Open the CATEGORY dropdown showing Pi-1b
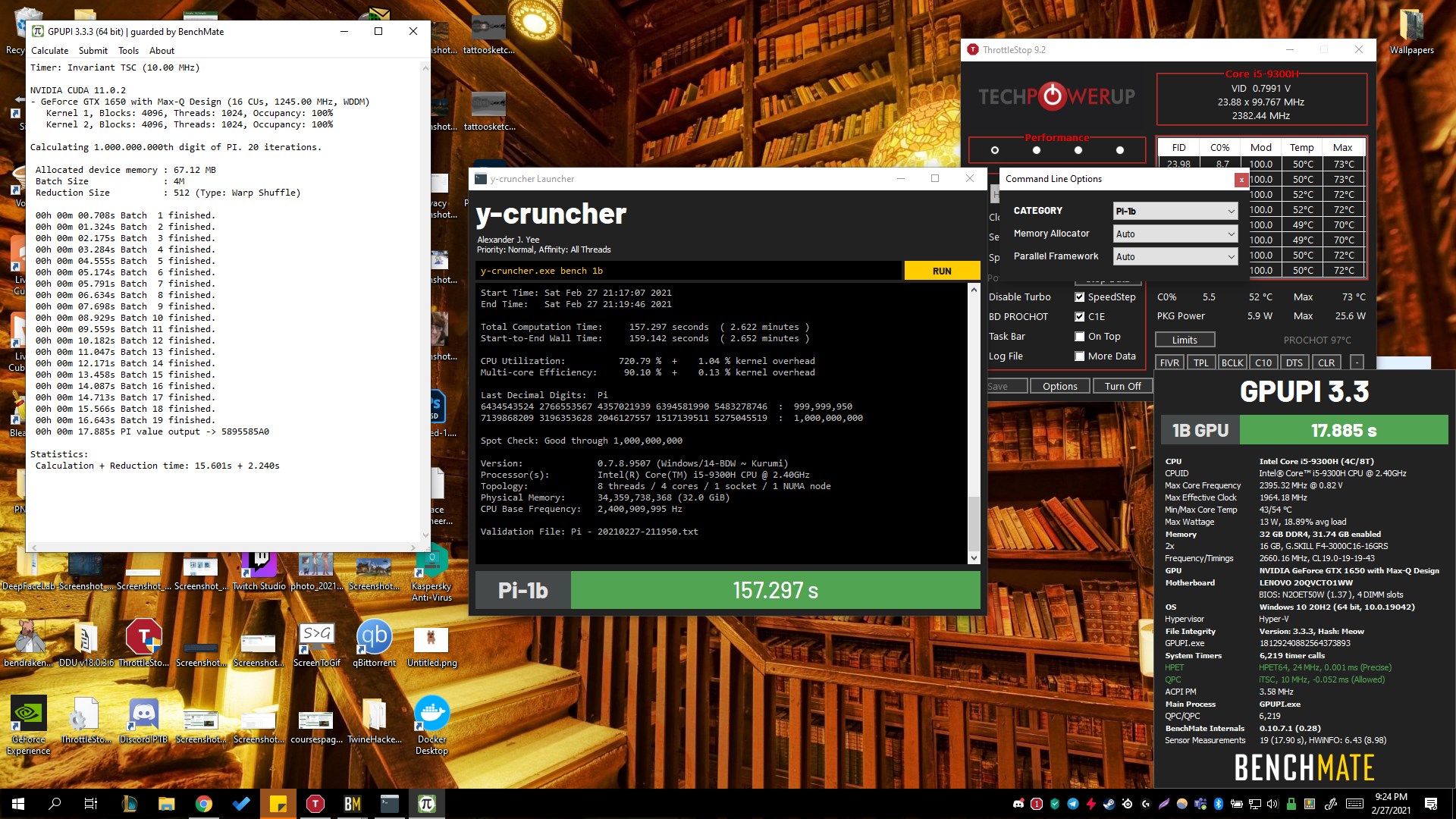Image resolution: width=1456 pixels, height=819 pixels. [x=1175, y=211]
